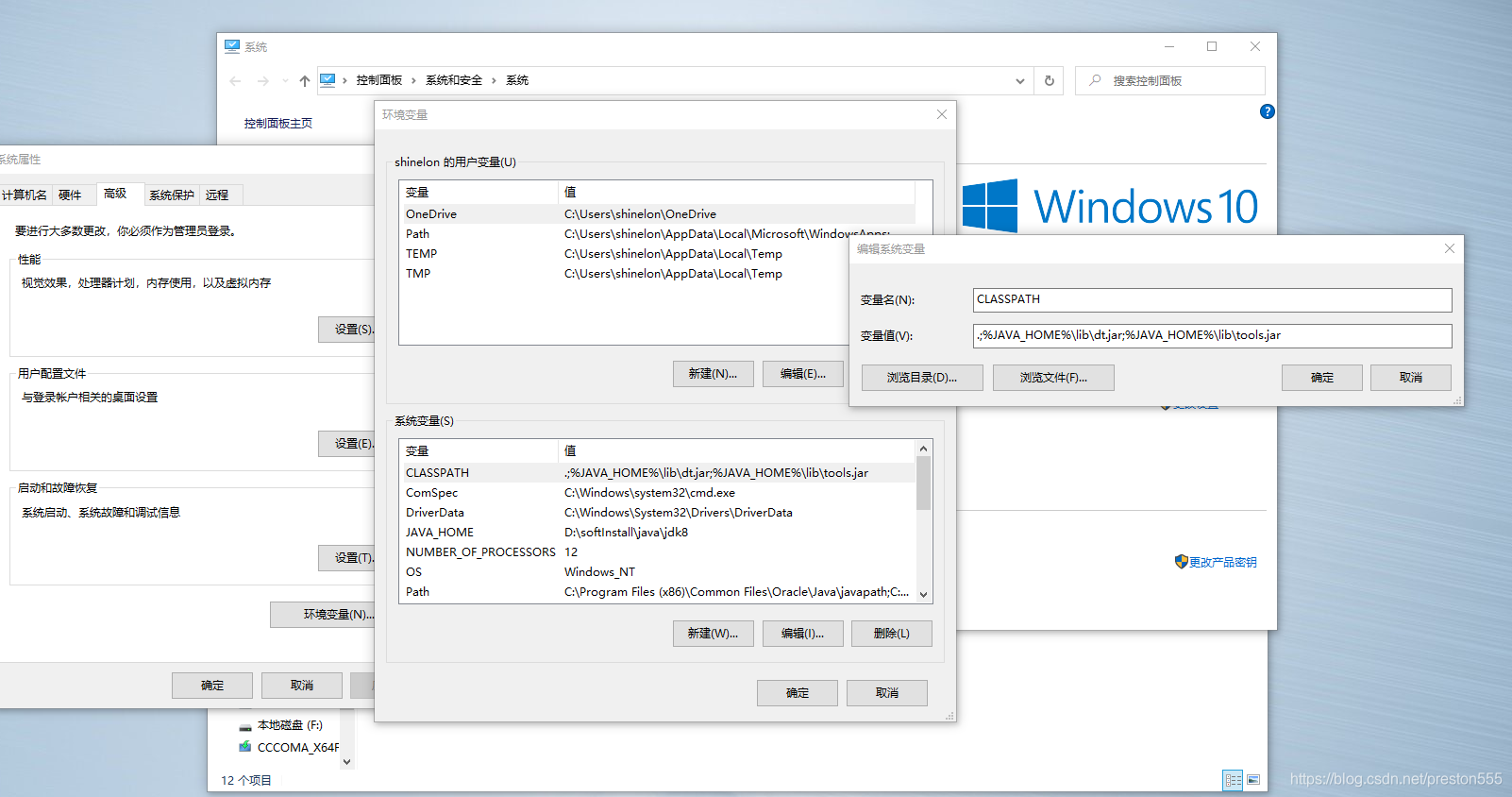Click 系统和安全 breadcrumb
The height and width of the screenshot is (797, 1512).
click(454, 80)
